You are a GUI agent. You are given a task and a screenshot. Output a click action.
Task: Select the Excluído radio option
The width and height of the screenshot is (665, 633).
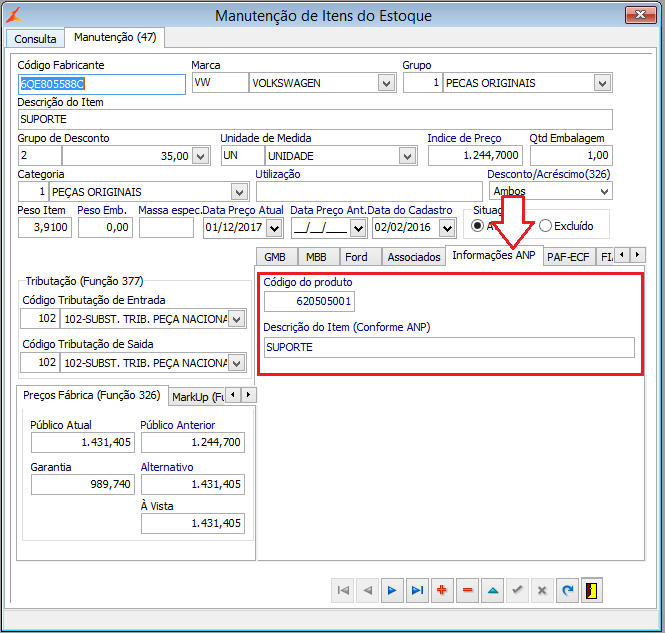pos(546,226)
